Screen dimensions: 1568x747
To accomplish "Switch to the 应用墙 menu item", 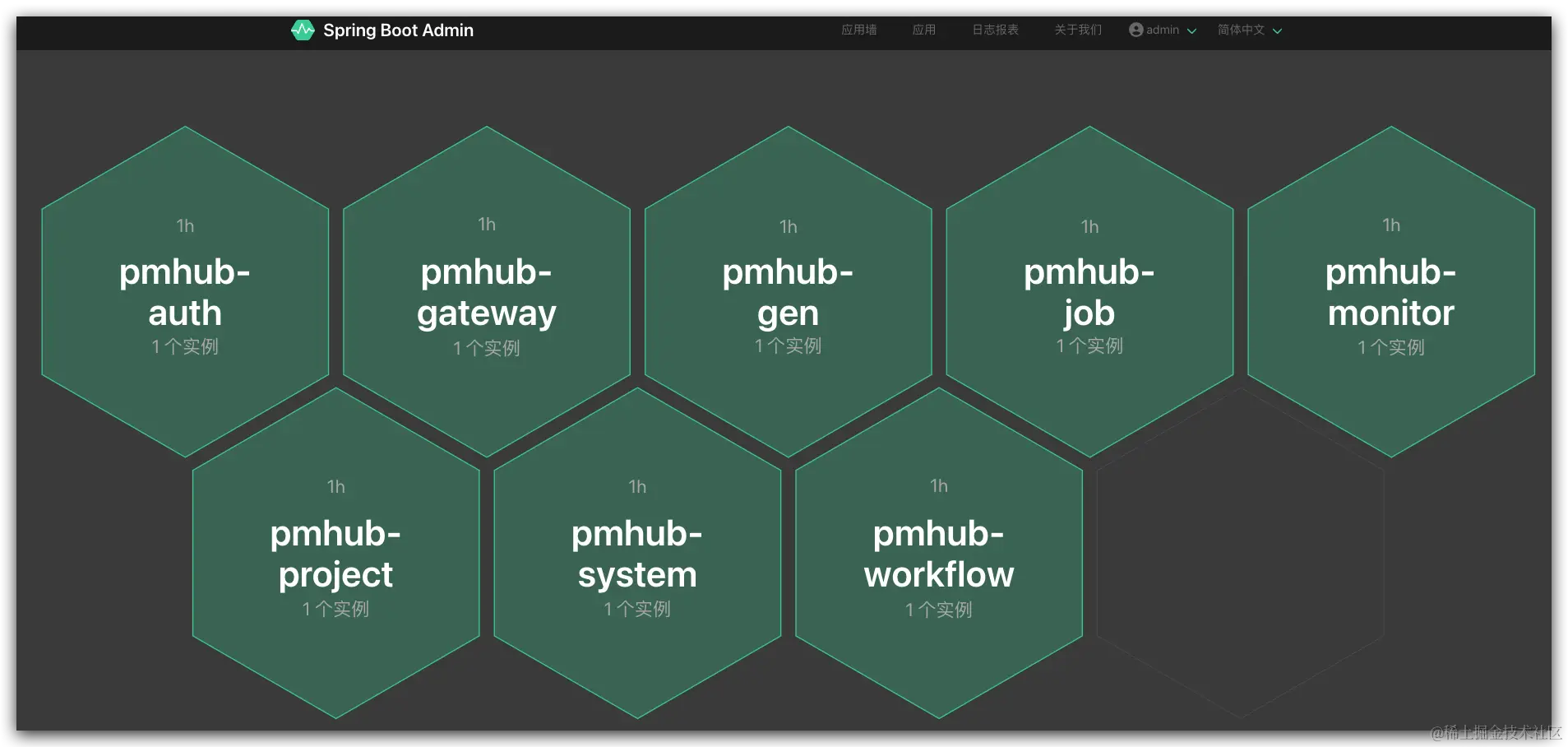I will 858,30.
